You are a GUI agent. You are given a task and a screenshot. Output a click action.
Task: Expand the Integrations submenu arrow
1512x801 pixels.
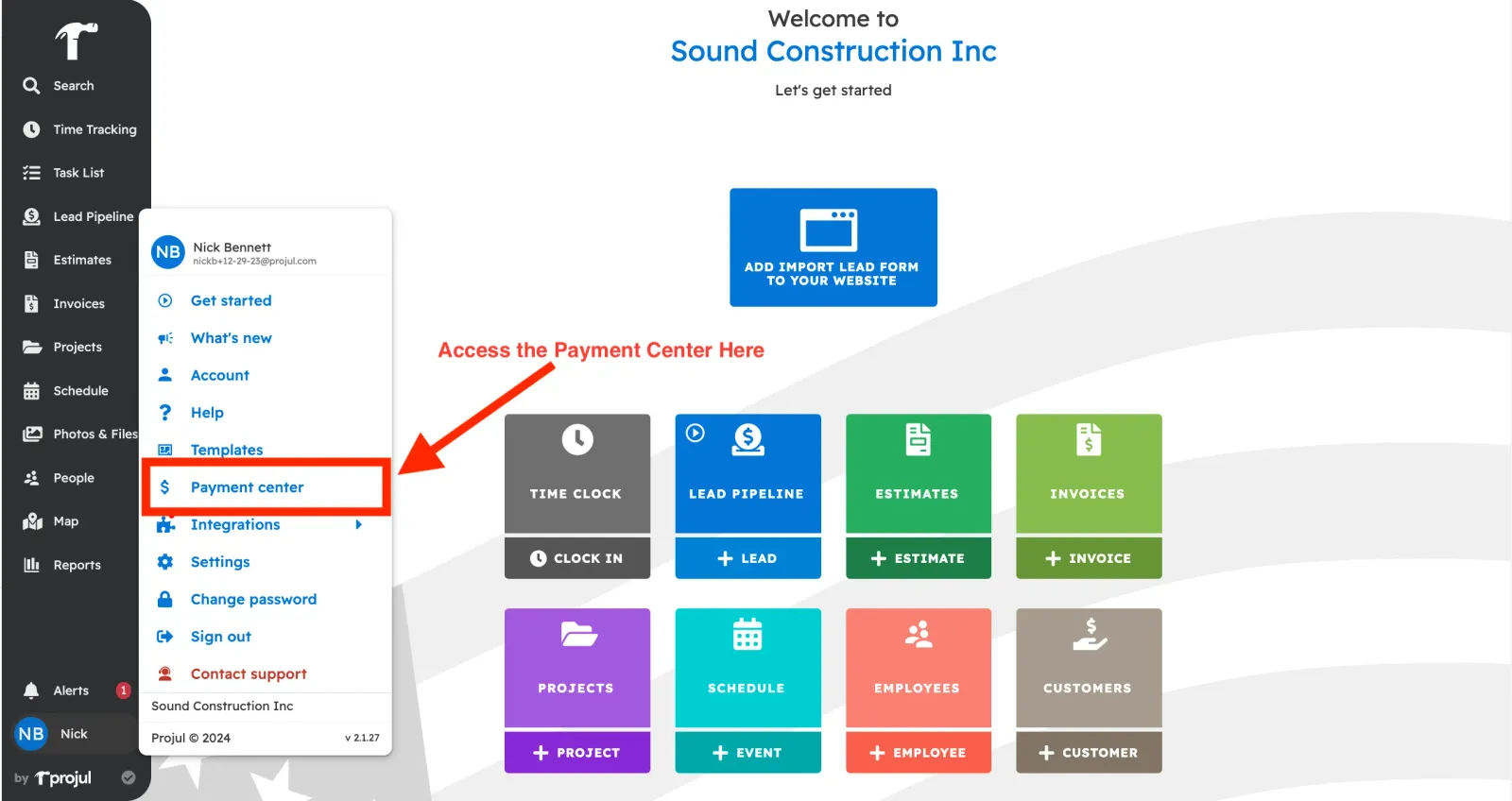point(358,524)
